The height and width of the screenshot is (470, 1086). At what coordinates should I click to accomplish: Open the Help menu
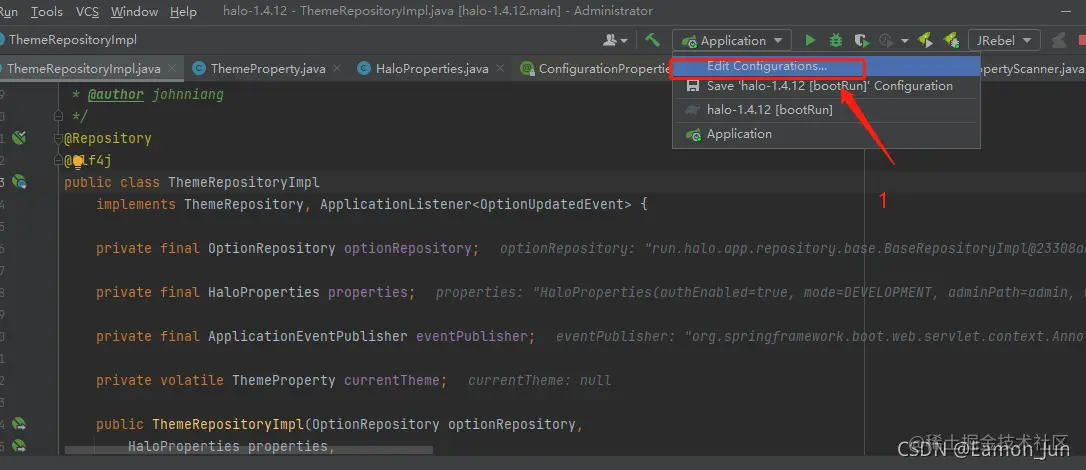(183, 12)
